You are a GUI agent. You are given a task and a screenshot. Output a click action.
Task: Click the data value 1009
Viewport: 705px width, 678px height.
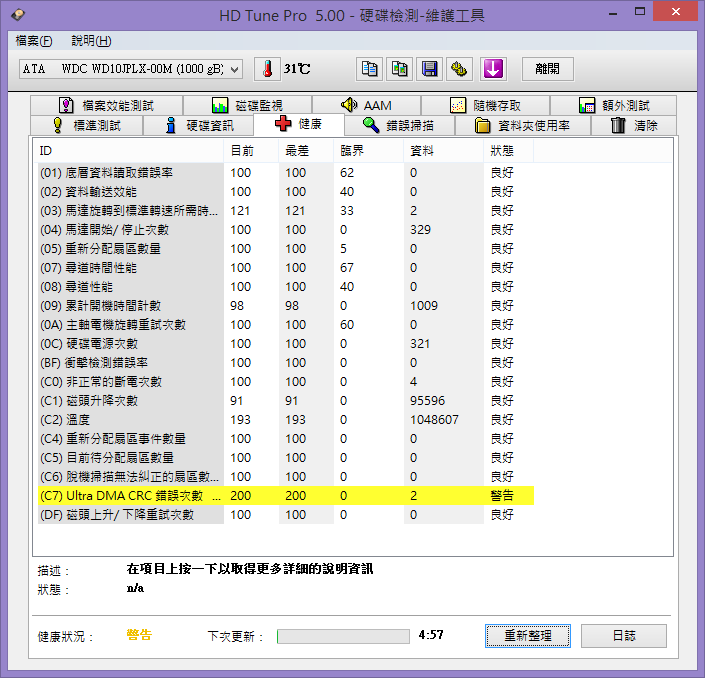424,306
